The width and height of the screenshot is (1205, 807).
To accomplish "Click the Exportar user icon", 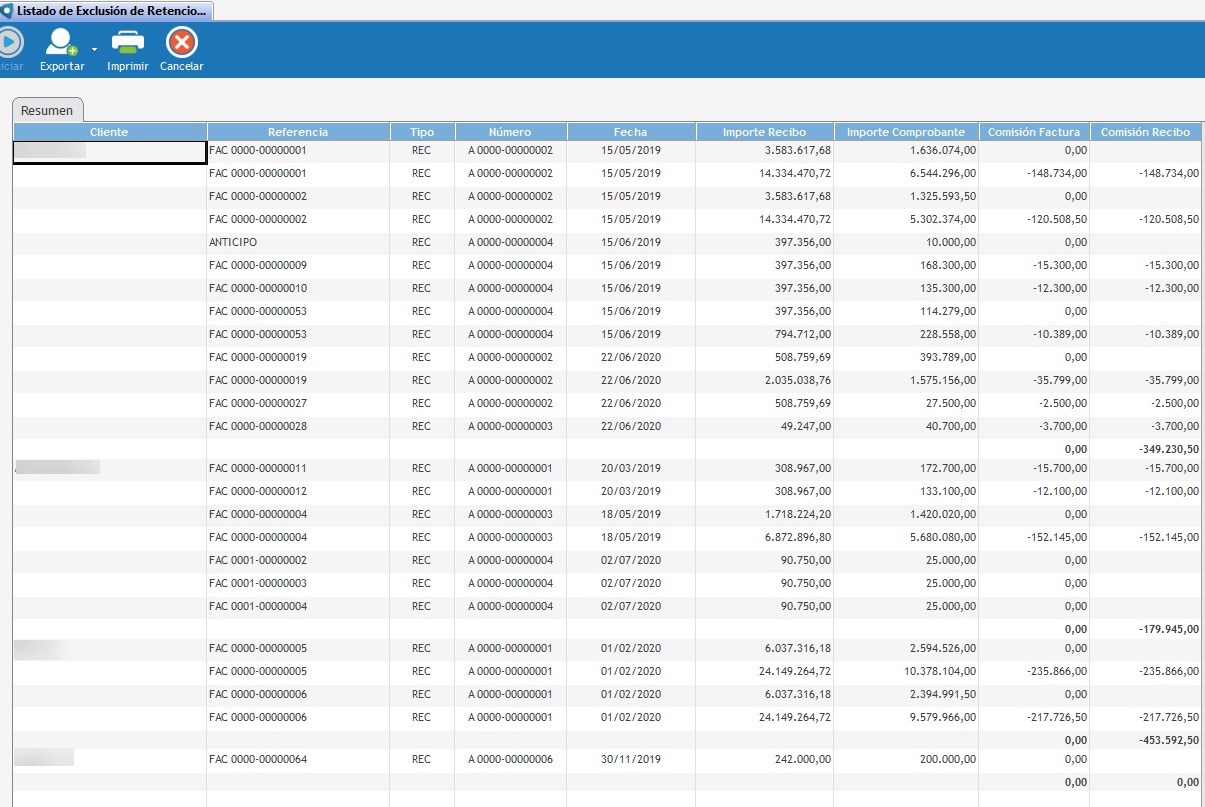I will tap(61, 43).
